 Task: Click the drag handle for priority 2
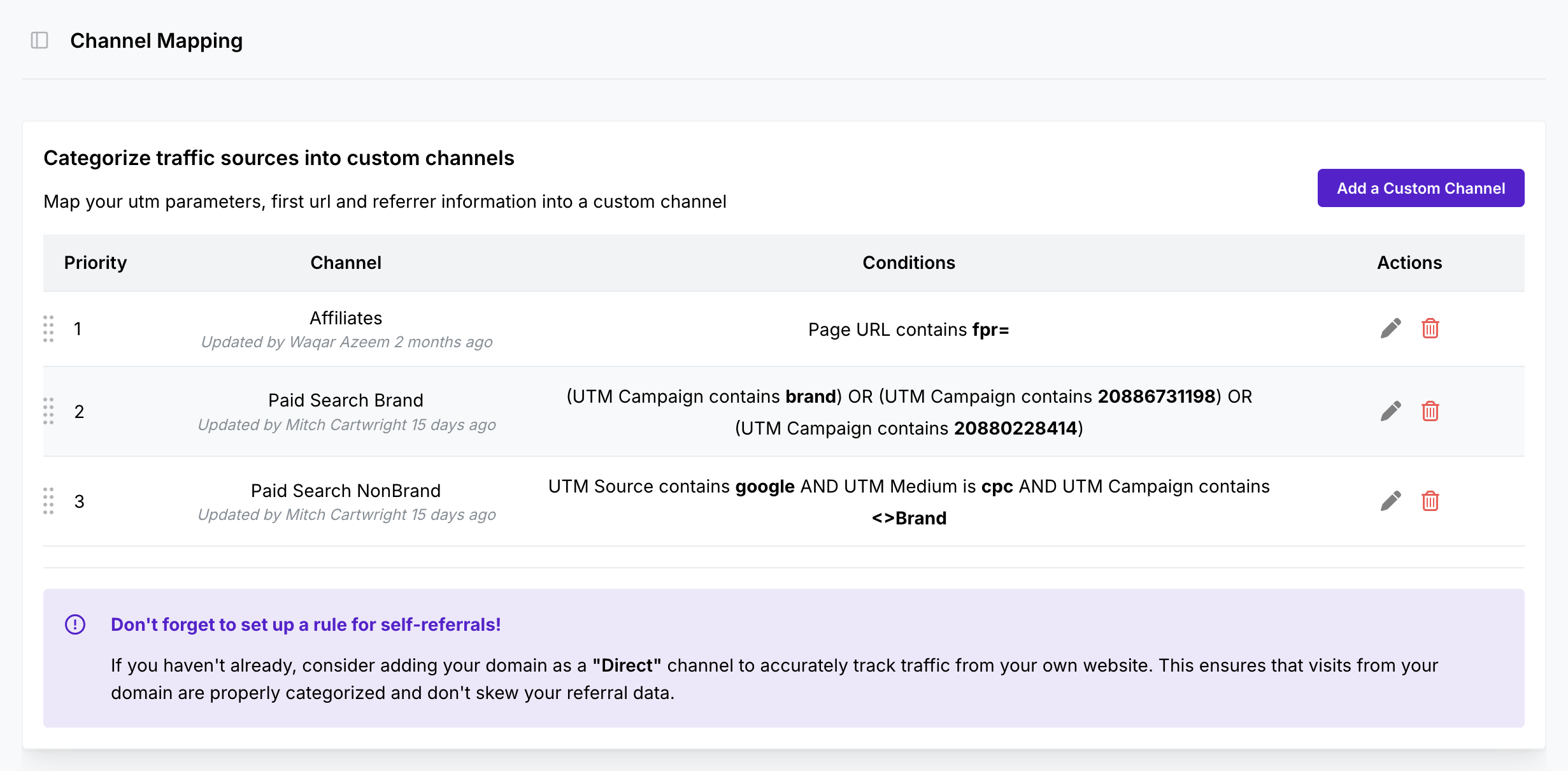coord(48,411)
